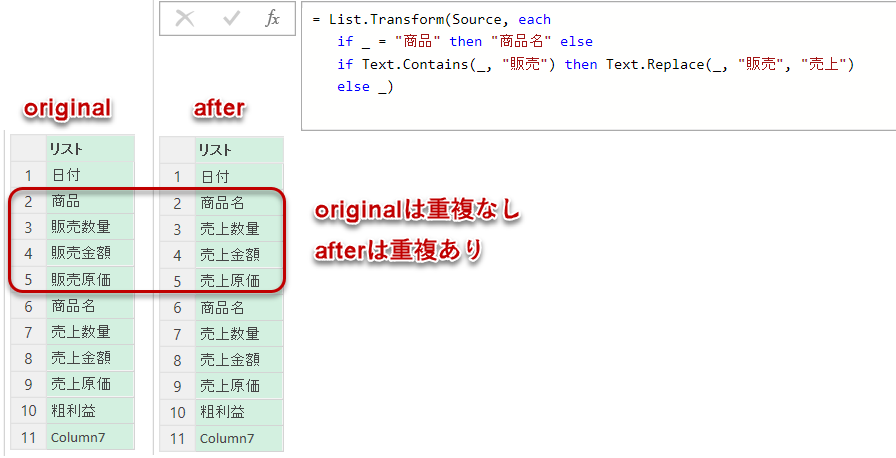Click inside the List.Transform formula box
This screenshot has height=458, width=896.
coord(598,66)
